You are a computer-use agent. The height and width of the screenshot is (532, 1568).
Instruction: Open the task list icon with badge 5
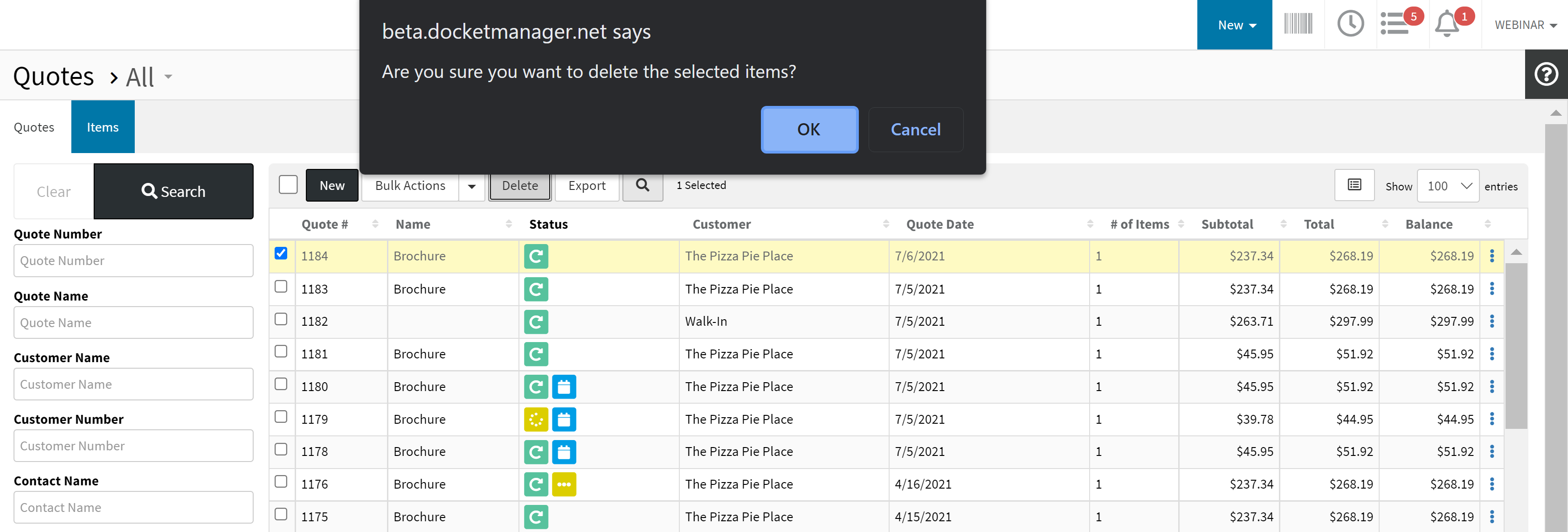pyautogui.click(x=1394, y=24)
